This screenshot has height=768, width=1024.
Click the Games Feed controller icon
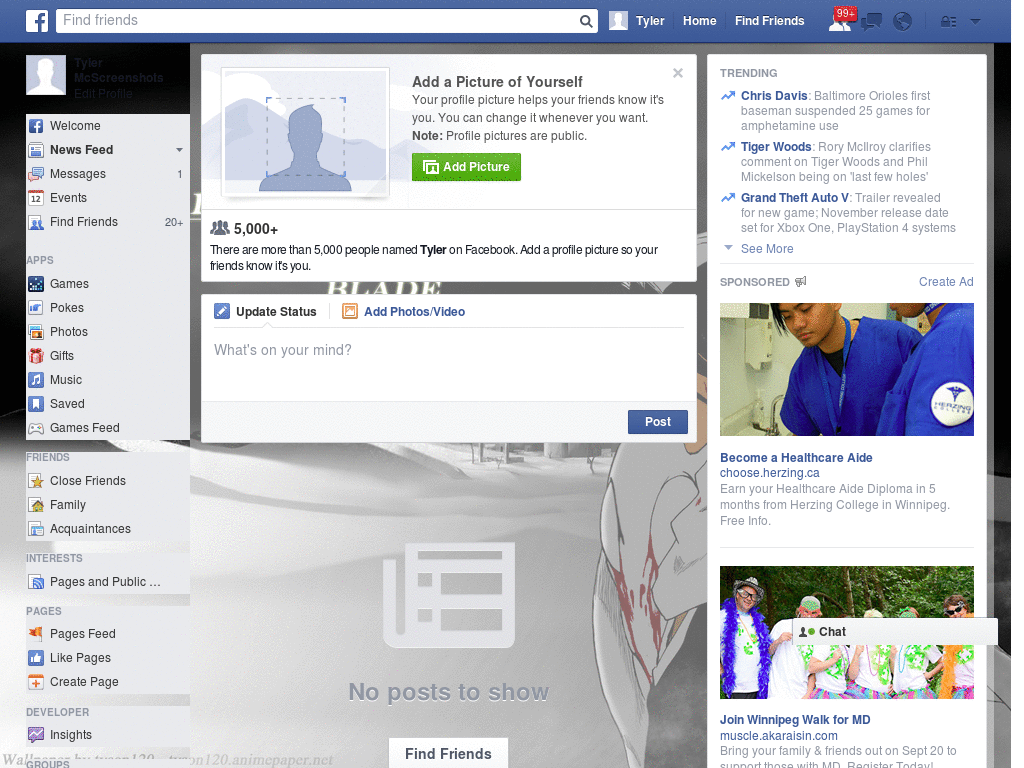point(36,428)
